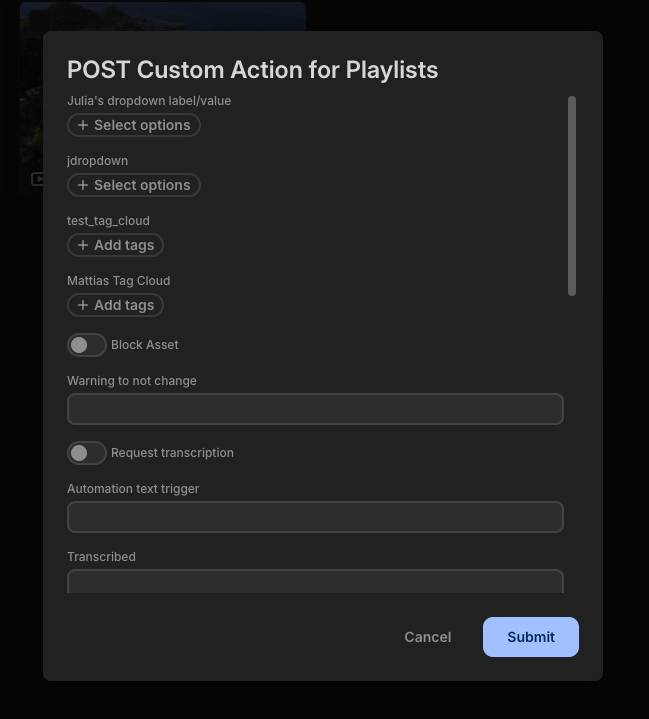
Task: Toggle the Block Asset switch
Action: click(x=87, y=345)
